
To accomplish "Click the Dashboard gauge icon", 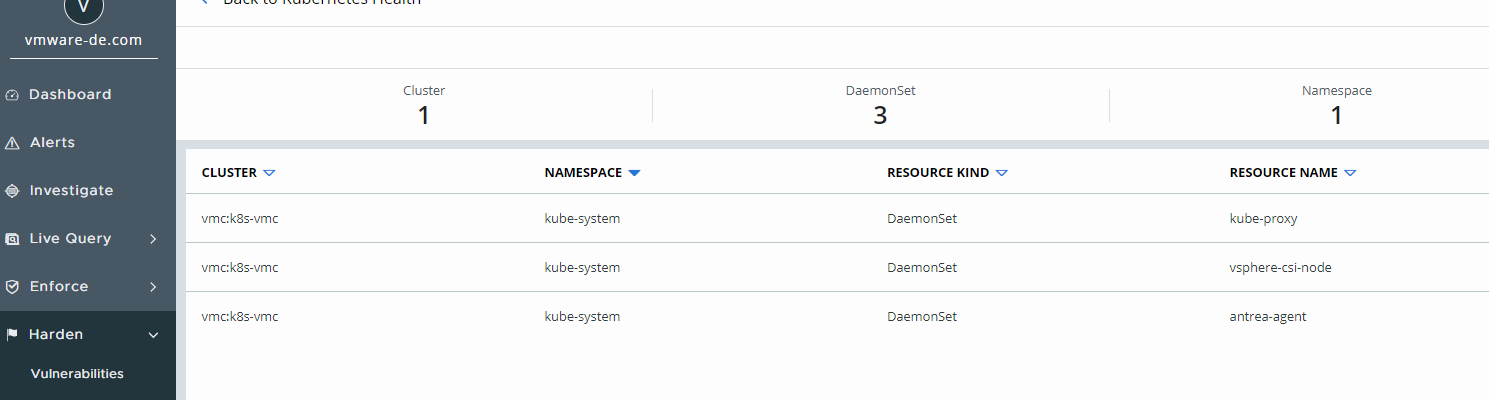I will [x=12, y=95].
